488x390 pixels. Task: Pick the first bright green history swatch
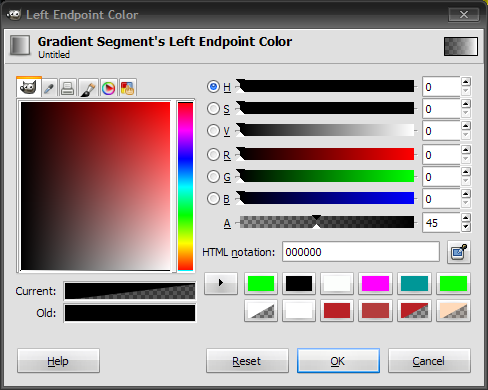261,284
